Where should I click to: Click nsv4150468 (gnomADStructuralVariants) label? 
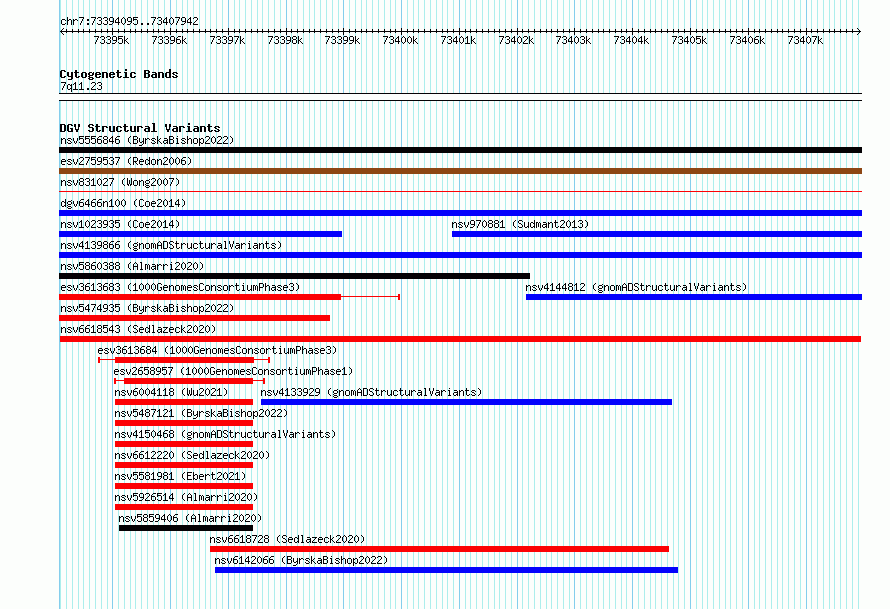(x=225, y=434)
